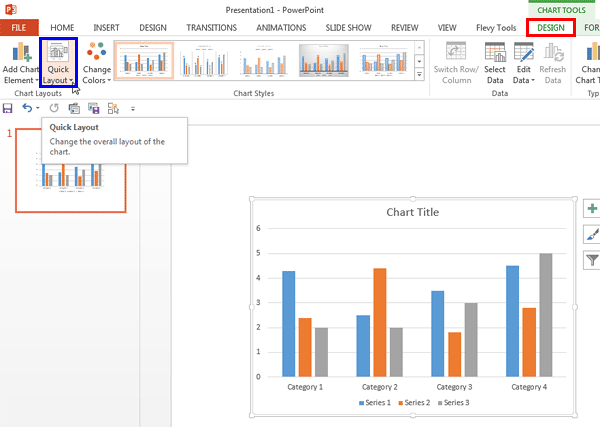Open the FILE tab

(x=19, y=28)
